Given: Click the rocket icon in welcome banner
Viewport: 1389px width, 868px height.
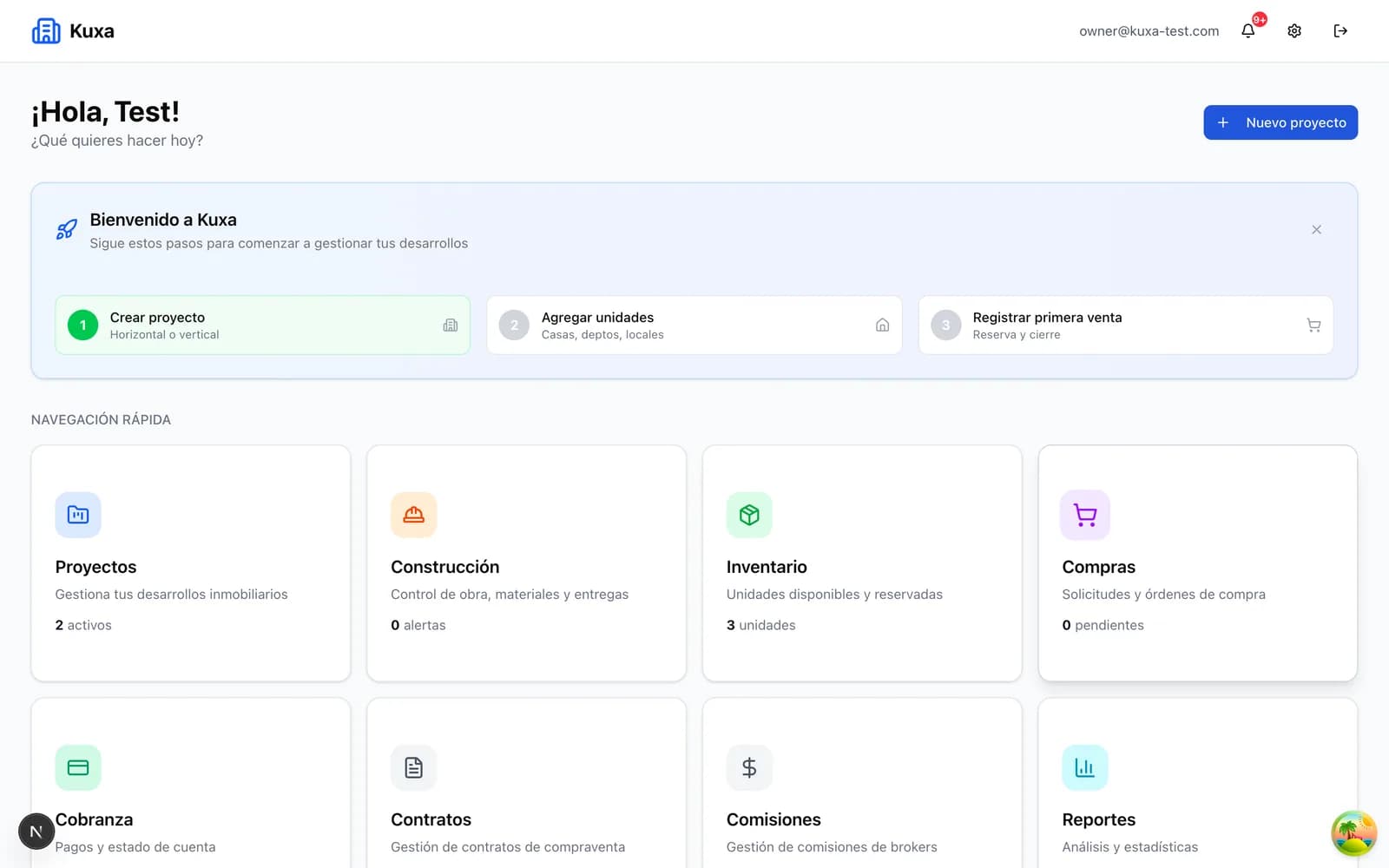Looking at the screenshot, I should tap(67, 229).
